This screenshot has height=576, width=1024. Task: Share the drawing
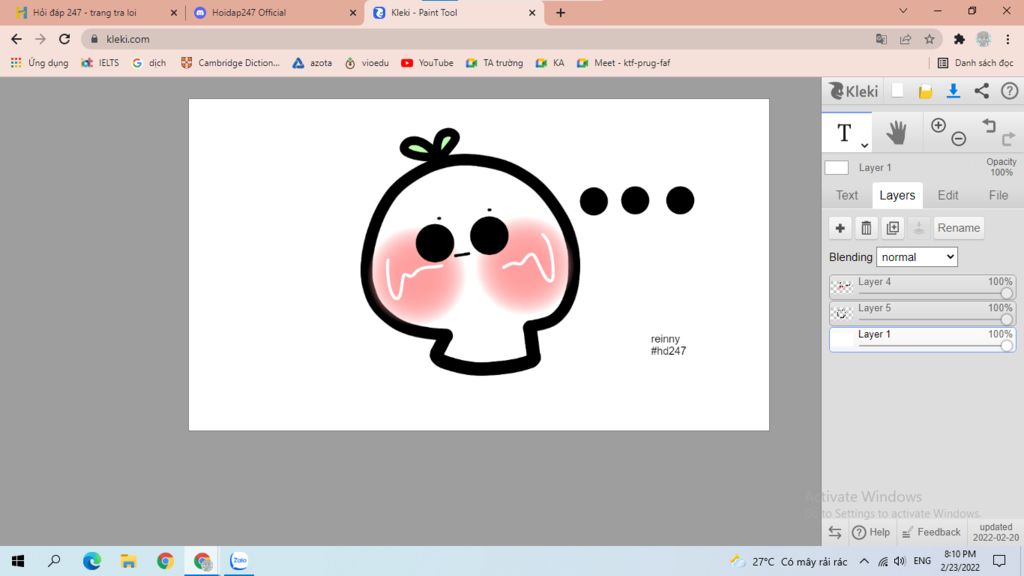[x=982, y=91]
